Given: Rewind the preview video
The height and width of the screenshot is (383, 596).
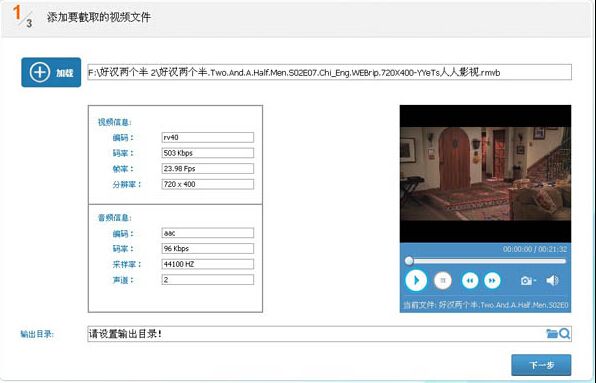Looking at the screenshot, I should tap(470, 280).
